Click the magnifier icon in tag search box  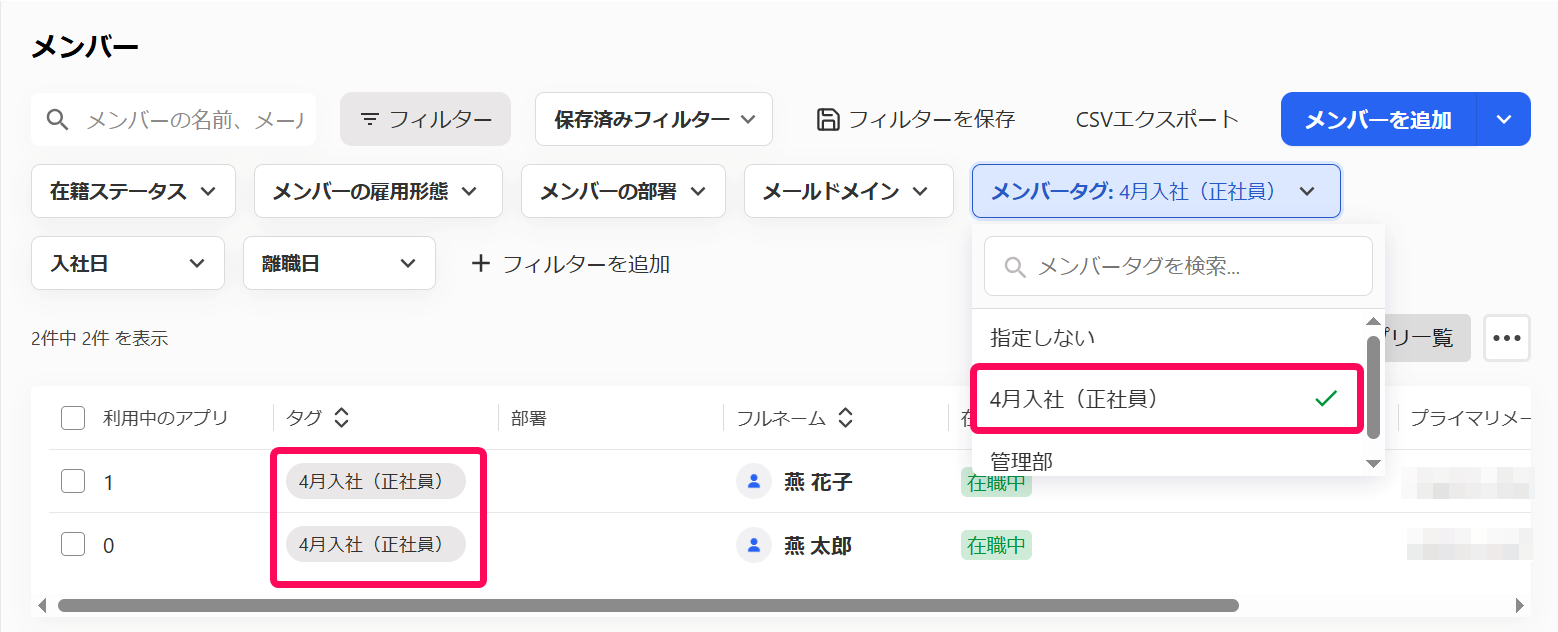[1015, 267]
